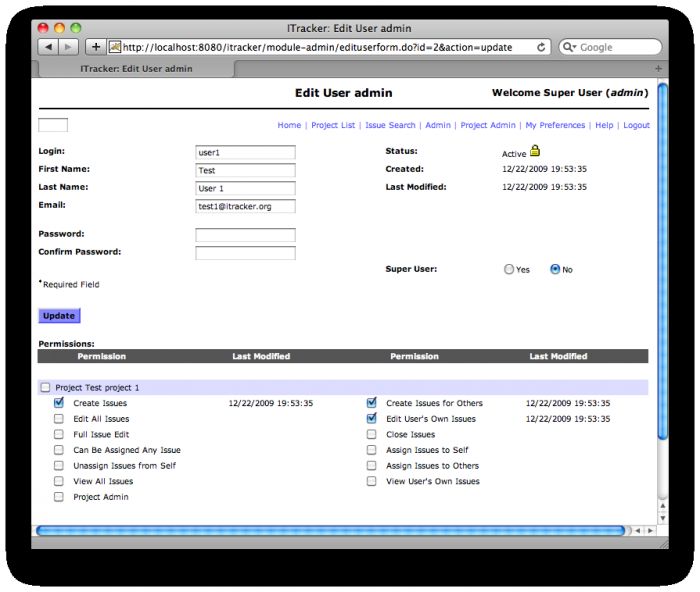700x592 pixels.
Task: Select Yes for Super User
Action: 509,269
